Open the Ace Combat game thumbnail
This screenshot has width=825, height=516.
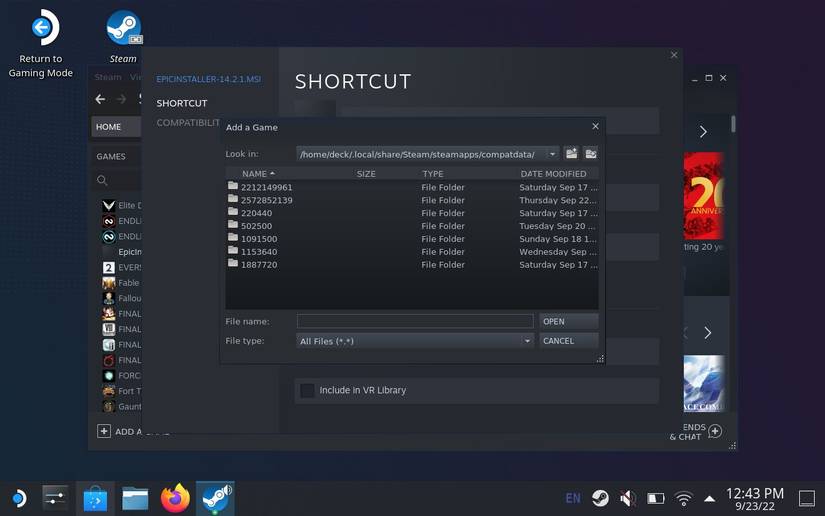[704, 383]
